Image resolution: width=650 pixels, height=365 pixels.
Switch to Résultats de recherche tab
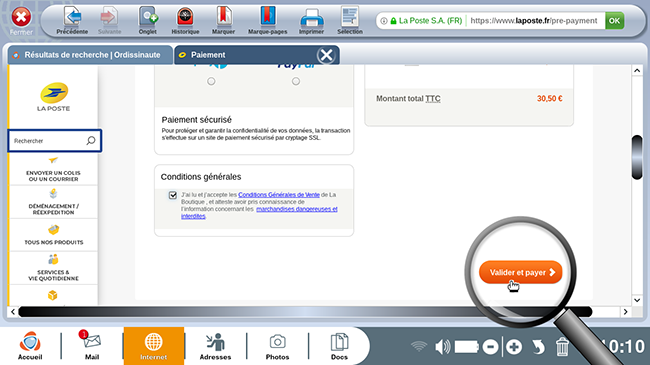point(90,55)
